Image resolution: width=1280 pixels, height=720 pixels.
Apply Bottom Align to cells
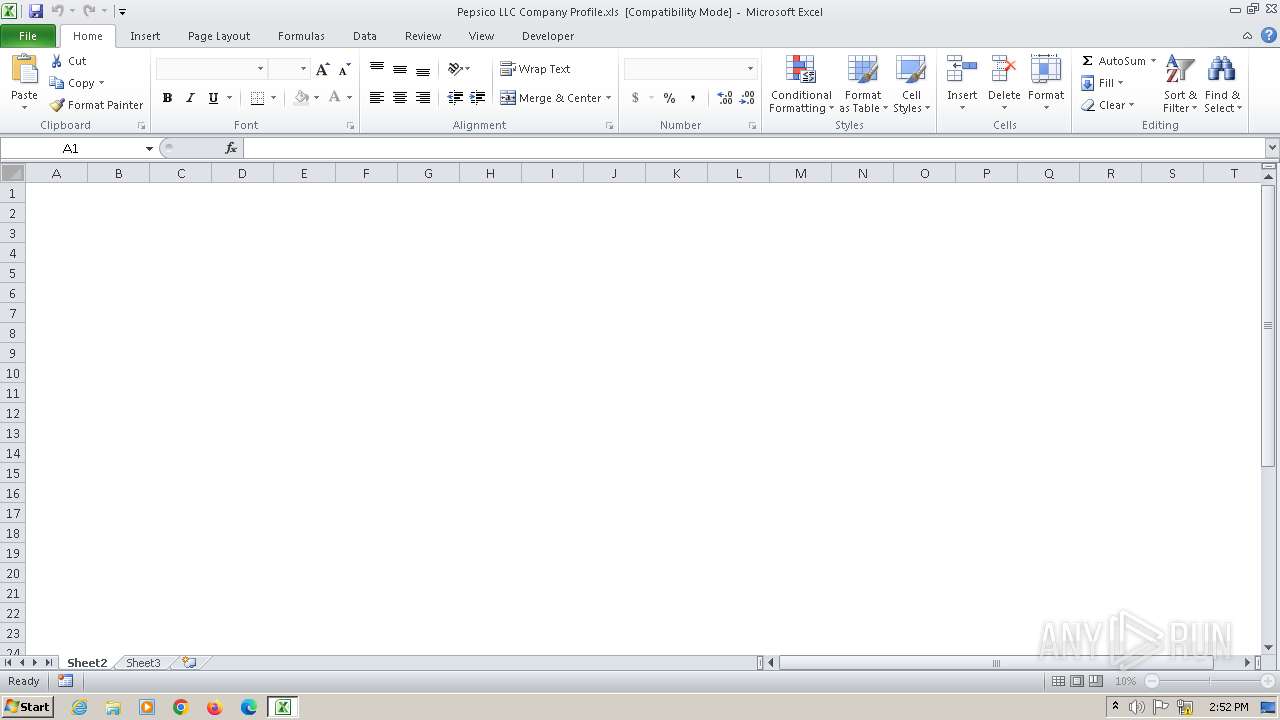point(423,69)
